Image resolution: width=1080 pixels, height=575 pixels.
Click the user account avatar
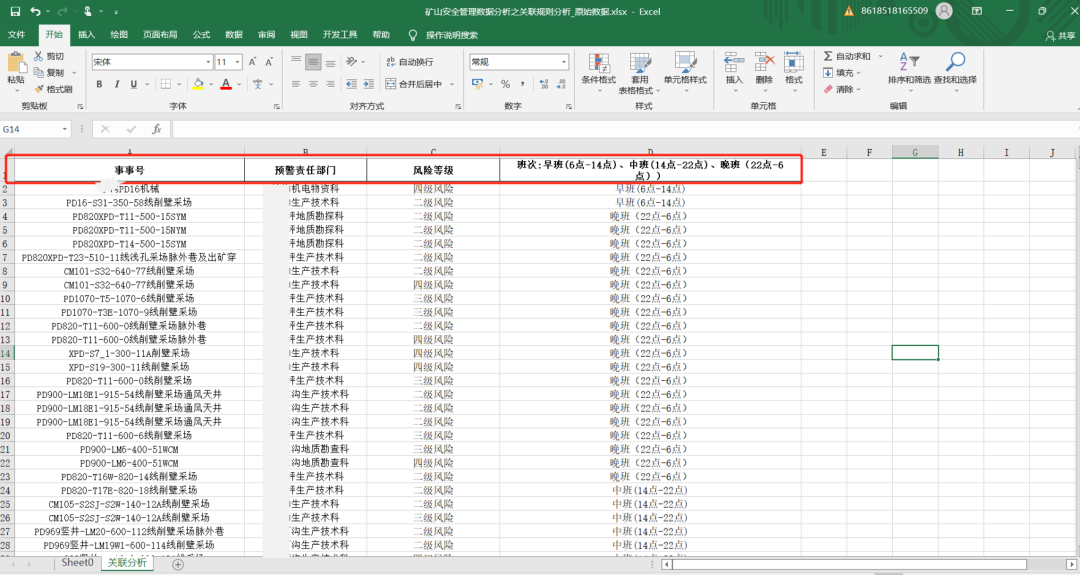coord(944,11)
